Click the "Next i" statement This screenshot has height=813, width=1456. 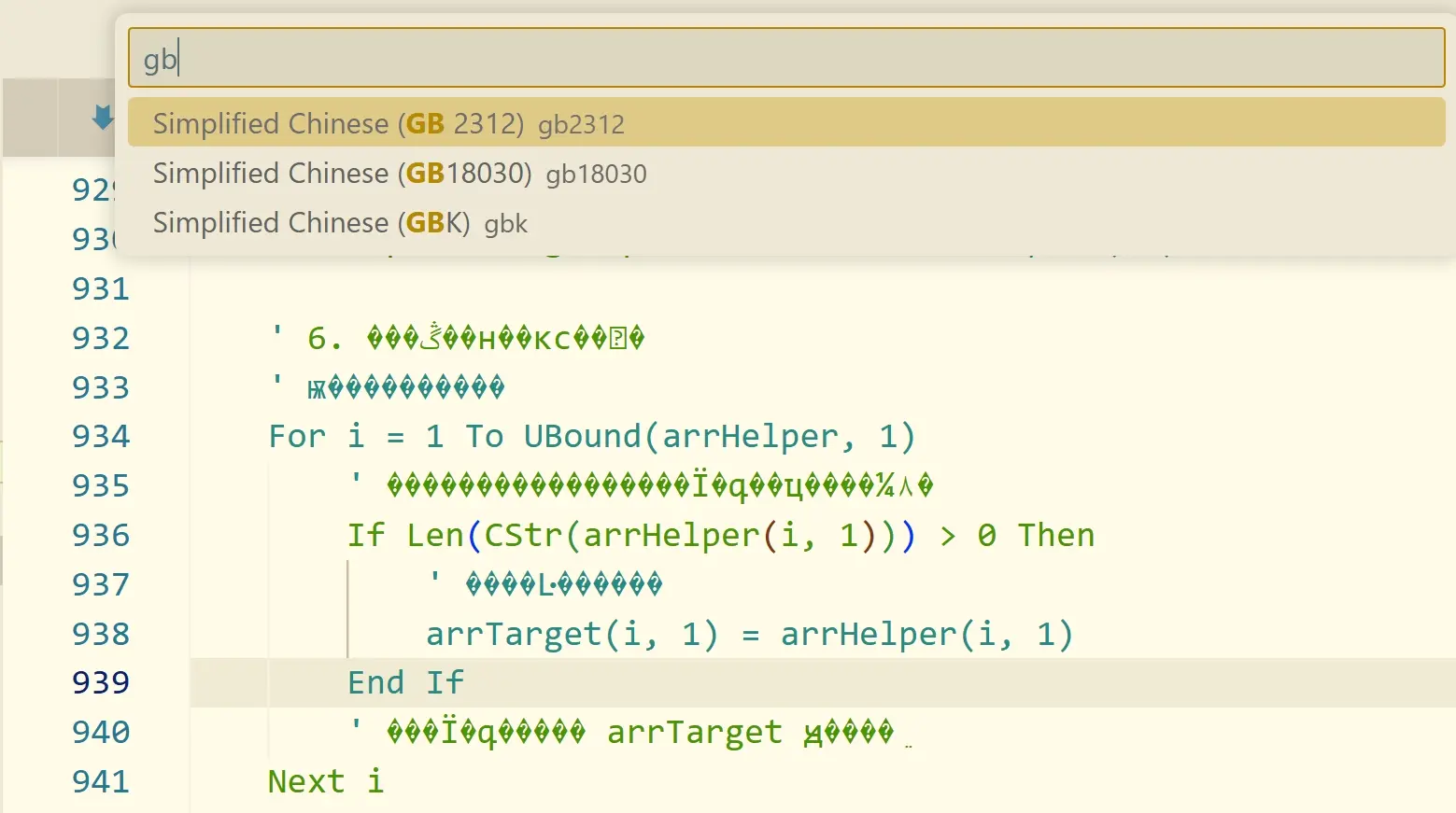[x=325, y=782]
